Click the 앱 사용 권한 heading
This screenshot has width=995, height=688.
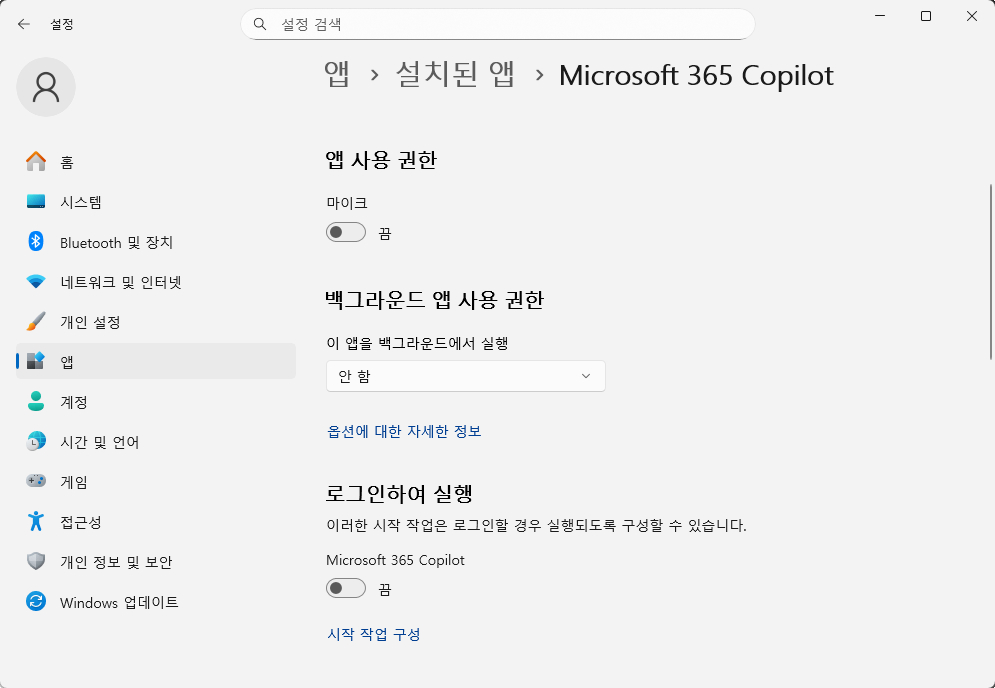click(x=381, y=159)
